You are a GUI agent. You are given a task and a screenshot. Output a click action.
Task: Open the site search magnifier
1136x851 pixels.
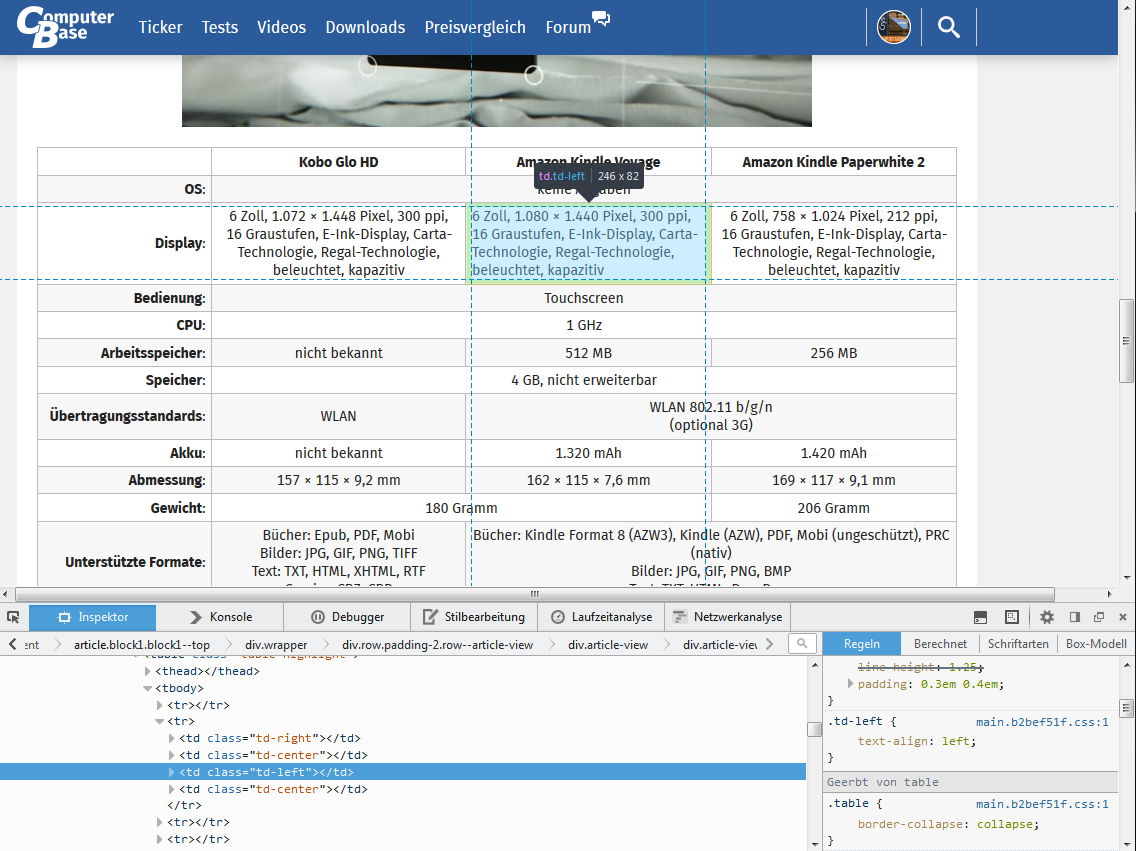[948, 27]
